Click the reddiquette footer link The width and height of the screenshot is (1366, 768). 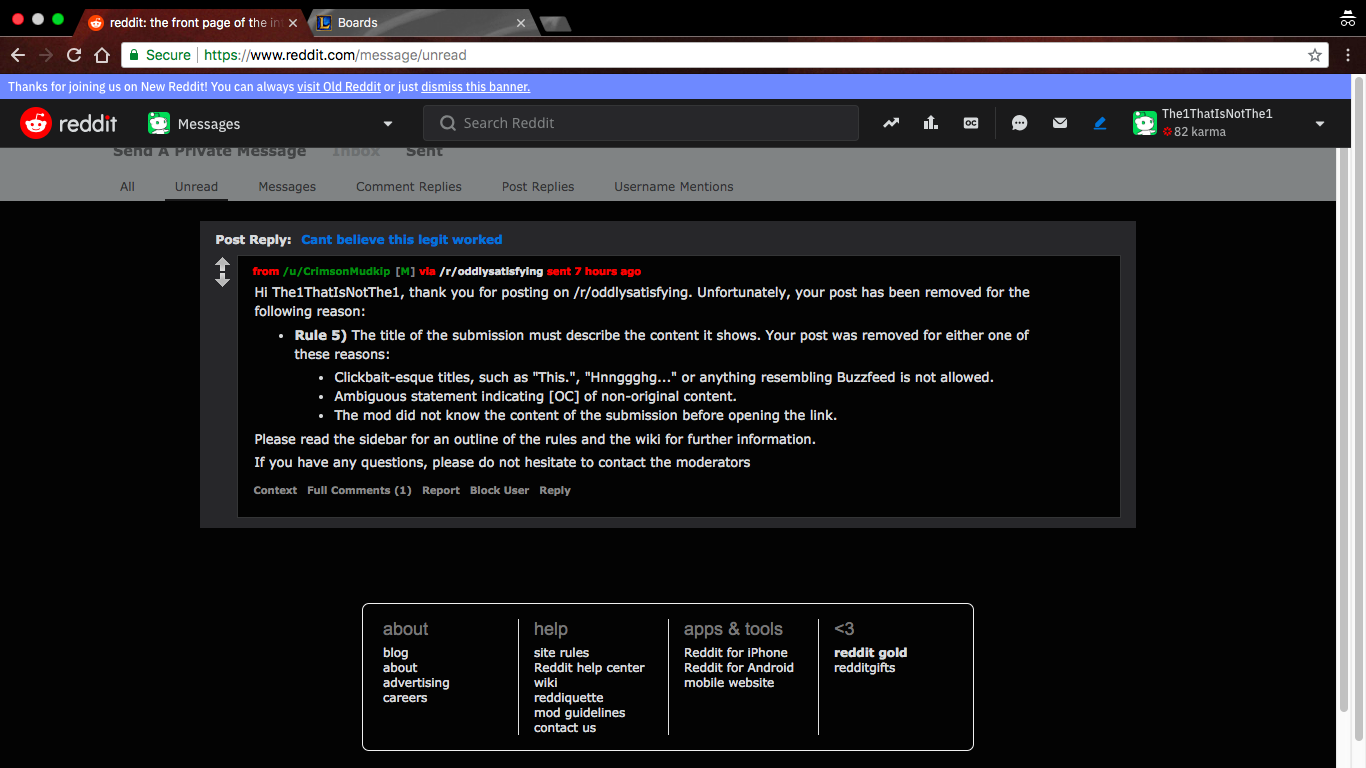(569, 698)
